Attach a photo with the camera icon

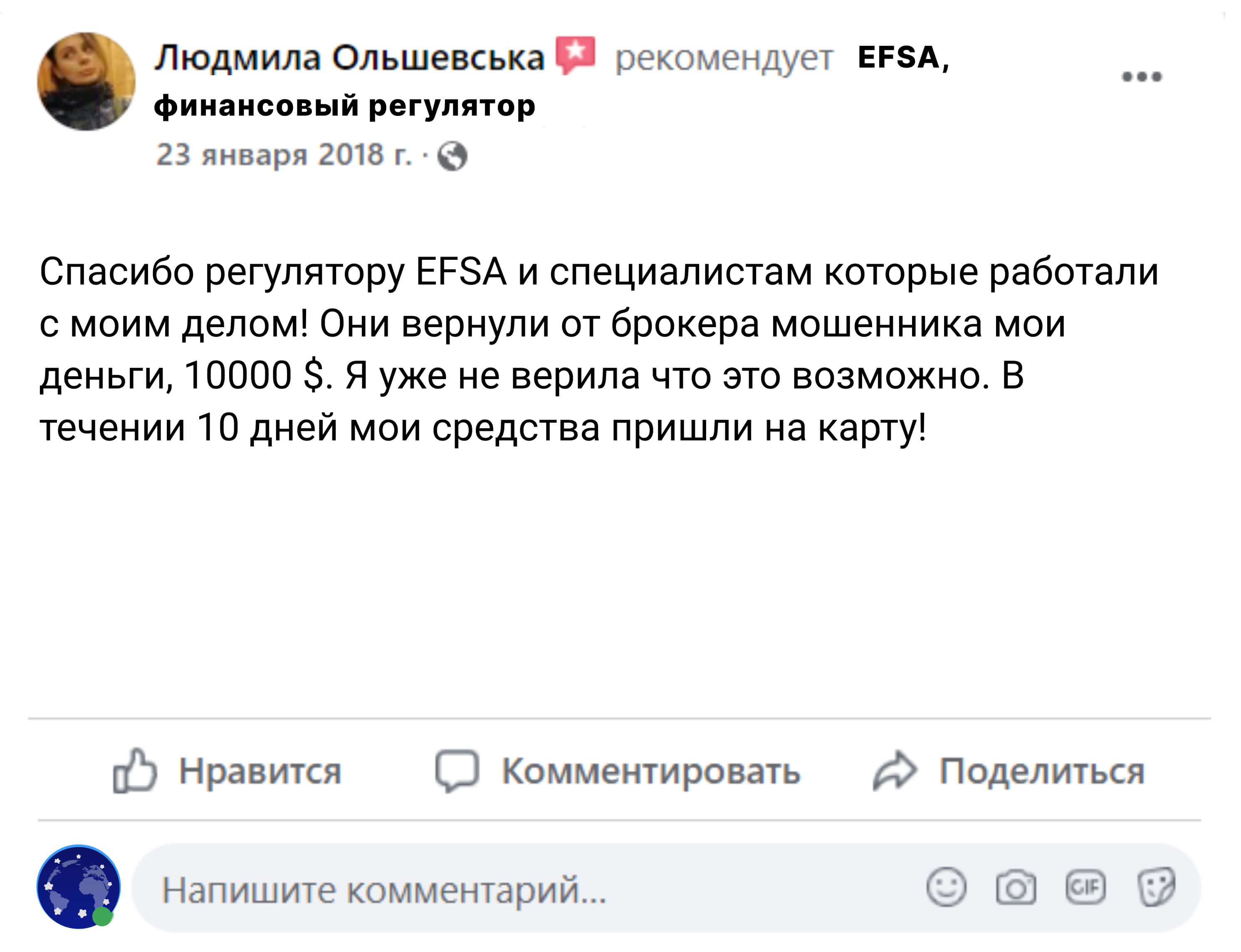[1016, 888]
